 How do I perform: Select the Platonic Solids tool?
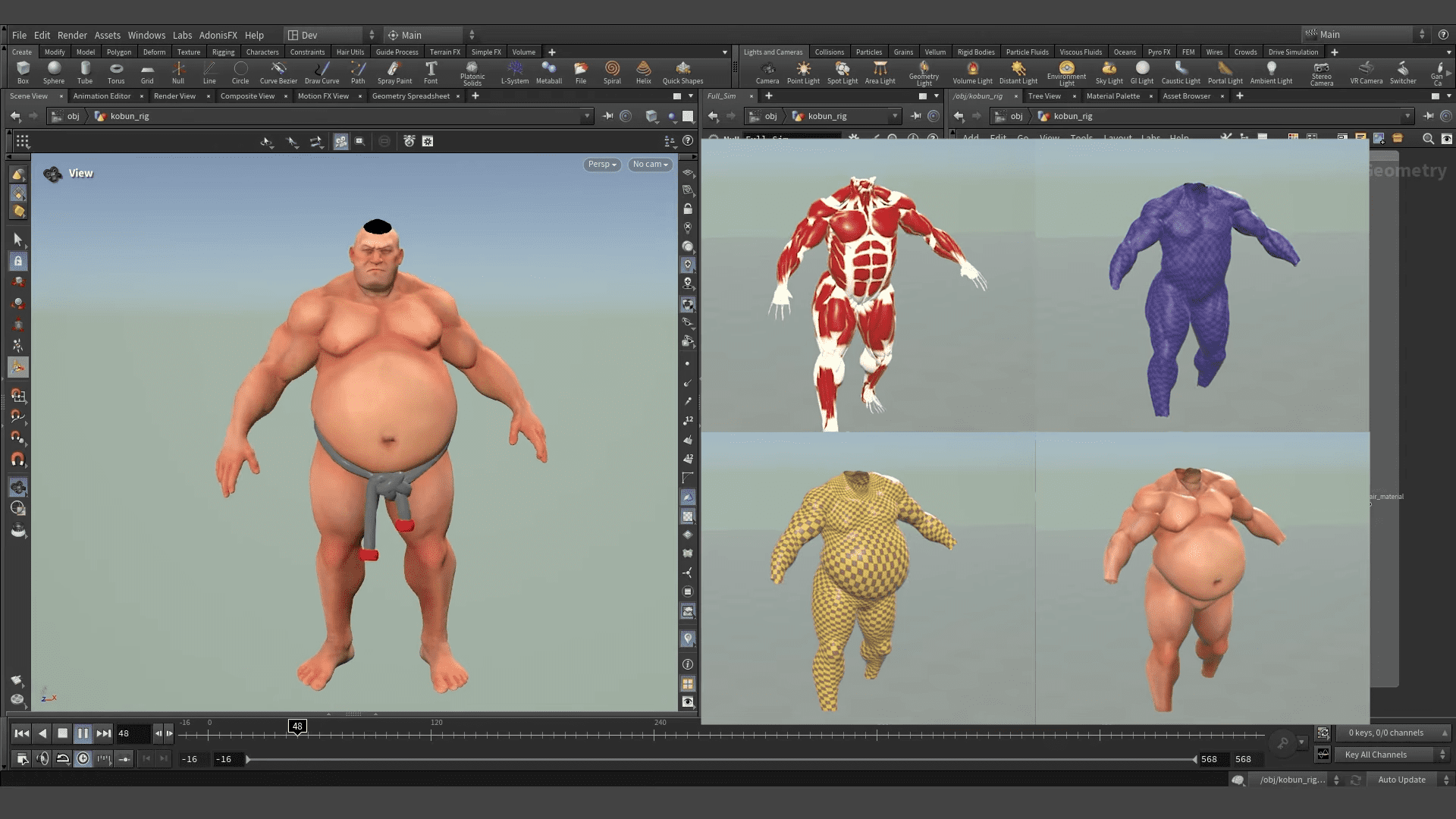[472, 72]
